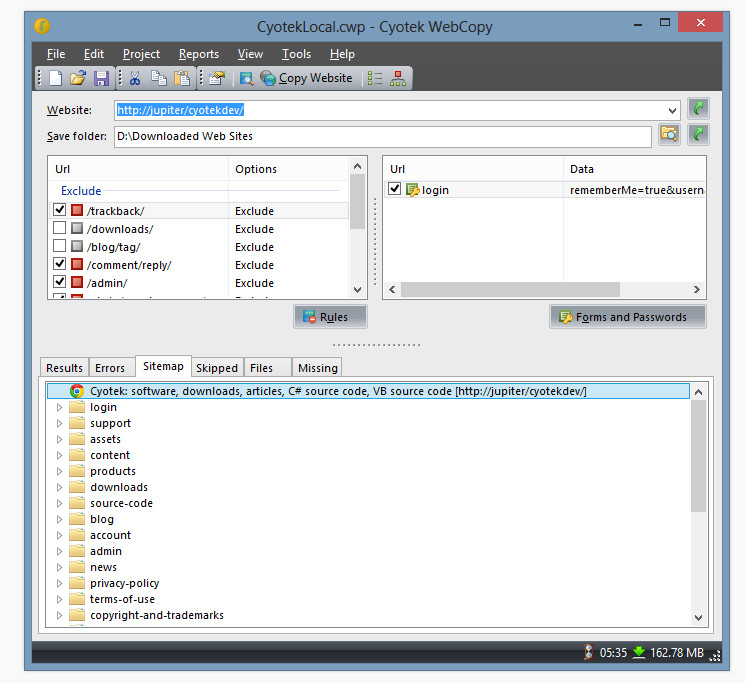The width and height of the screenshot is (745, 683).
Task: Click the Copy Website toolbar button
Action: click(x=307, y=78)
